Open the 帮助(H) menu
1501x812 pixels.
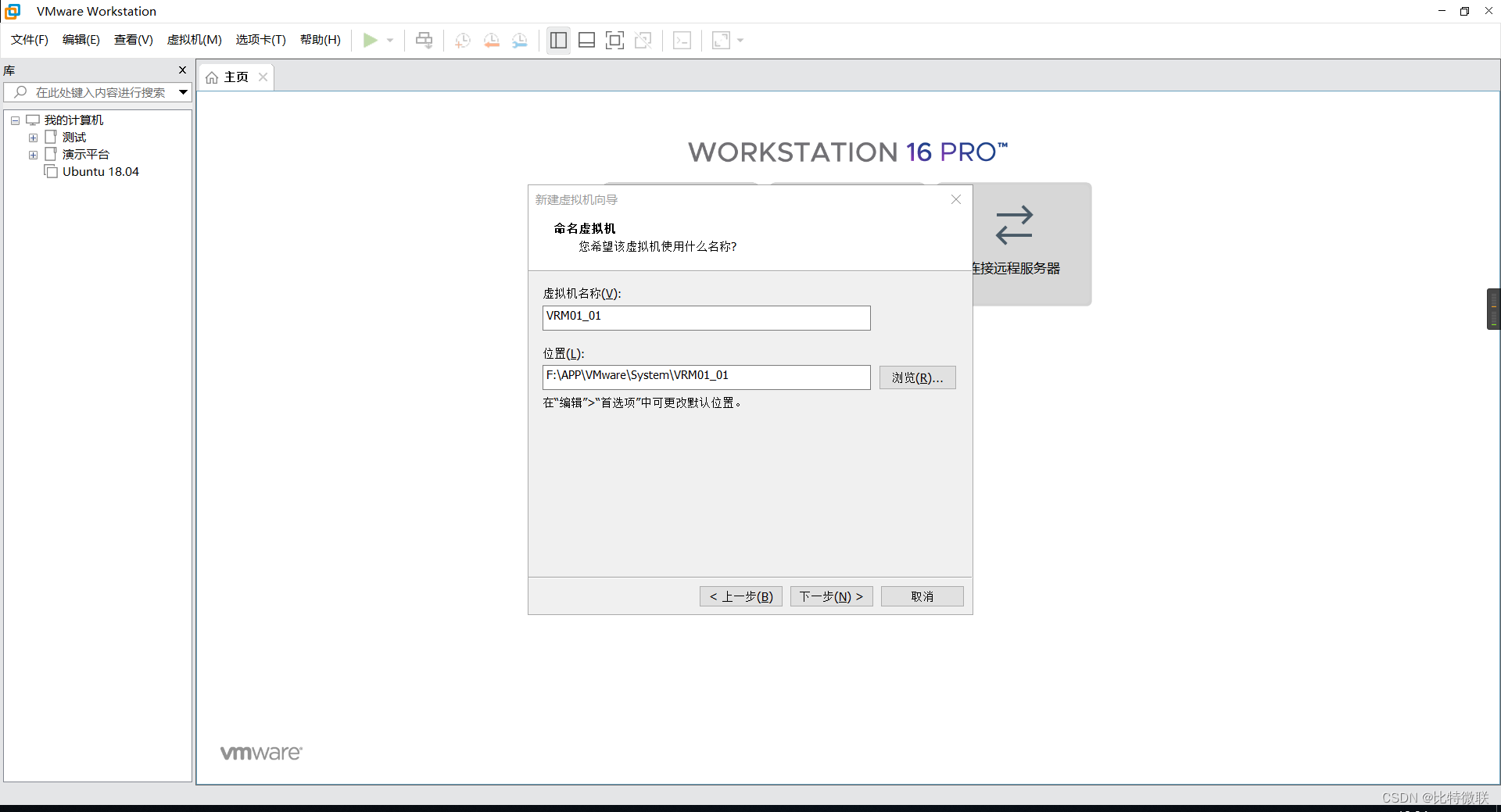click(x=320, y=40)
